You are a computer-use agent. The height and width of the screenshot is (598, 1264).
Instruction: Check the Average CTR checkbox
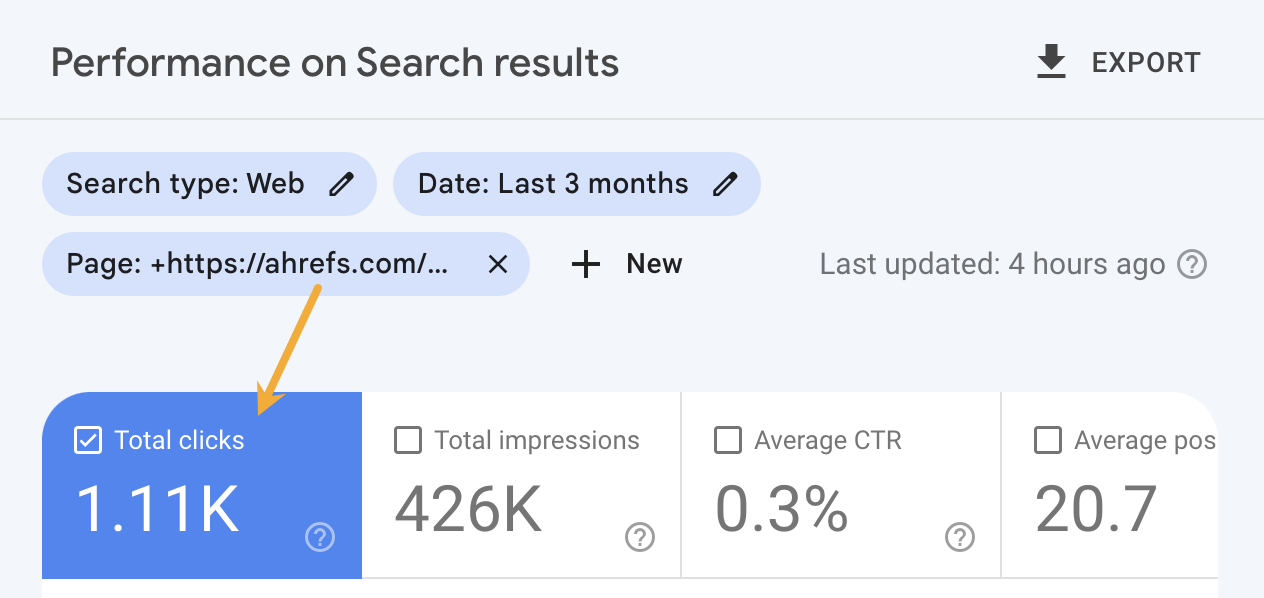coord(727,440)
